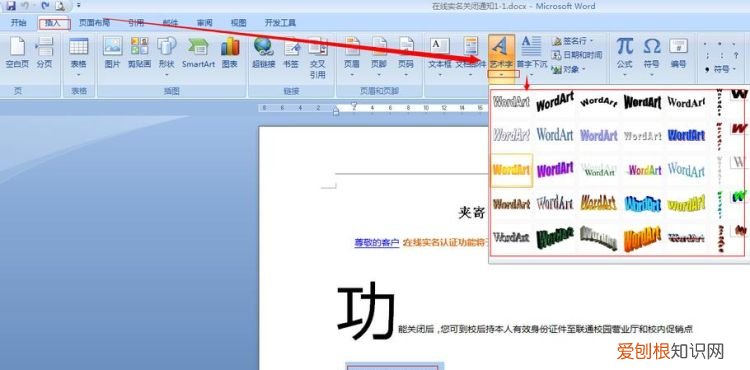Choose the purple-to-green rainbow WordArt style

pyautogui.click(x=644, y=170)
